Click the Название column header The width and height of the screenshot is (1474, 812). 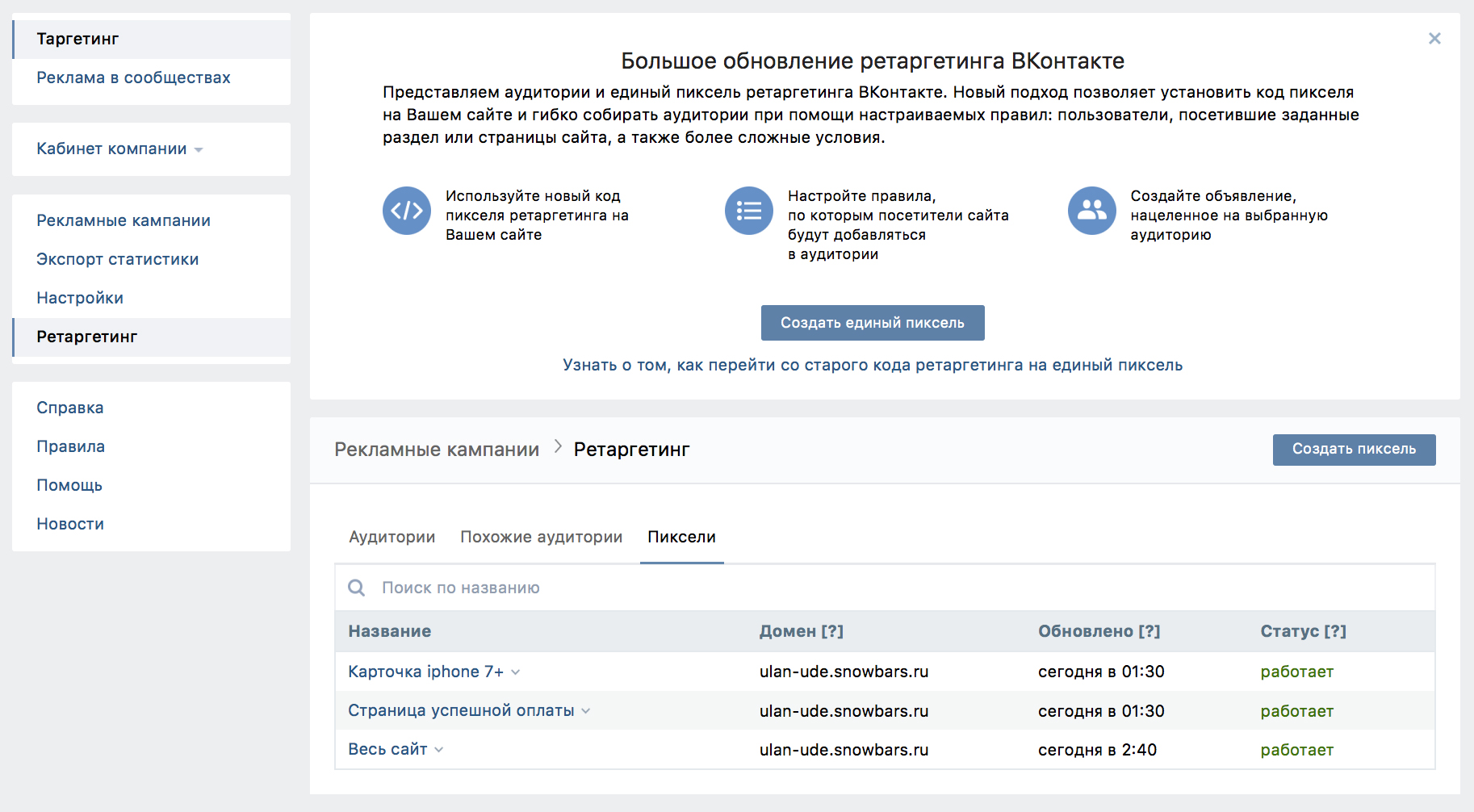(389, 631)
